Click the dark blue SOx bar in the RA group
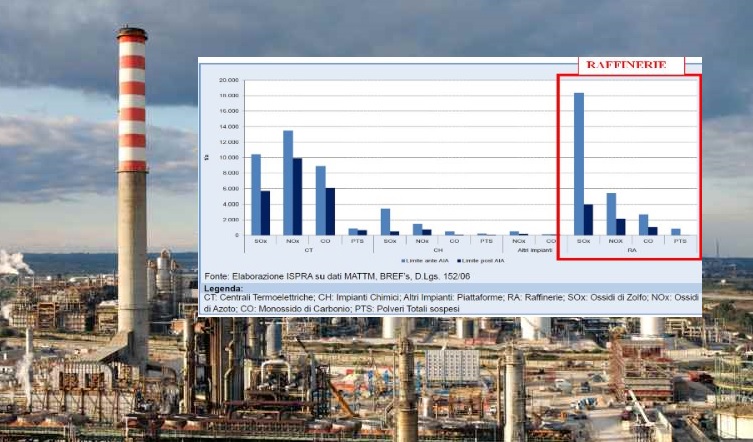 point(589,220)
